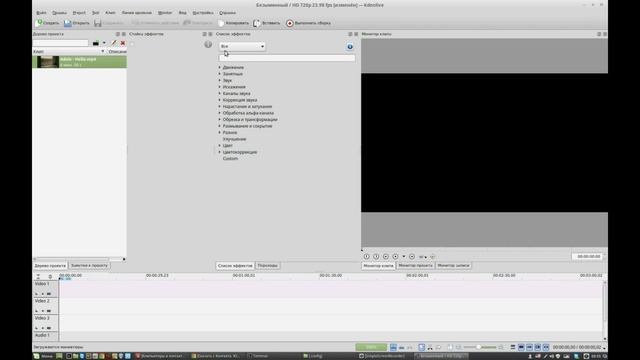Viewport: 640px width, 360px height.
Task: Click the project tree search field
Action: (60, 43)
